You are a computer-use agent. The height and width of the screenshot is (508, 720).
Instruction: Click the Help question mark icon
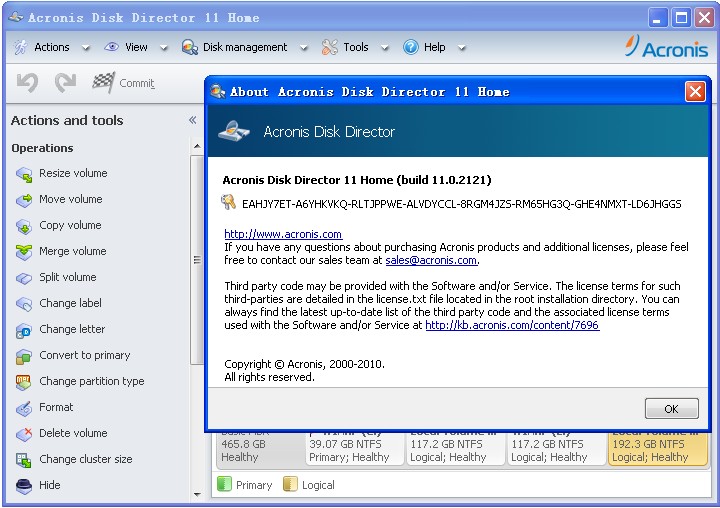(411, 47)
